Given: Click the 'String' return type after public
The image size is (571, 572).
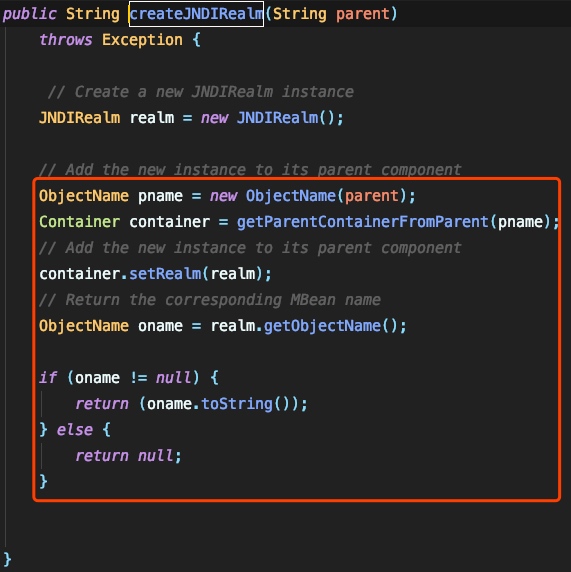Looking at the screenshot, I should tap(93, 14).
